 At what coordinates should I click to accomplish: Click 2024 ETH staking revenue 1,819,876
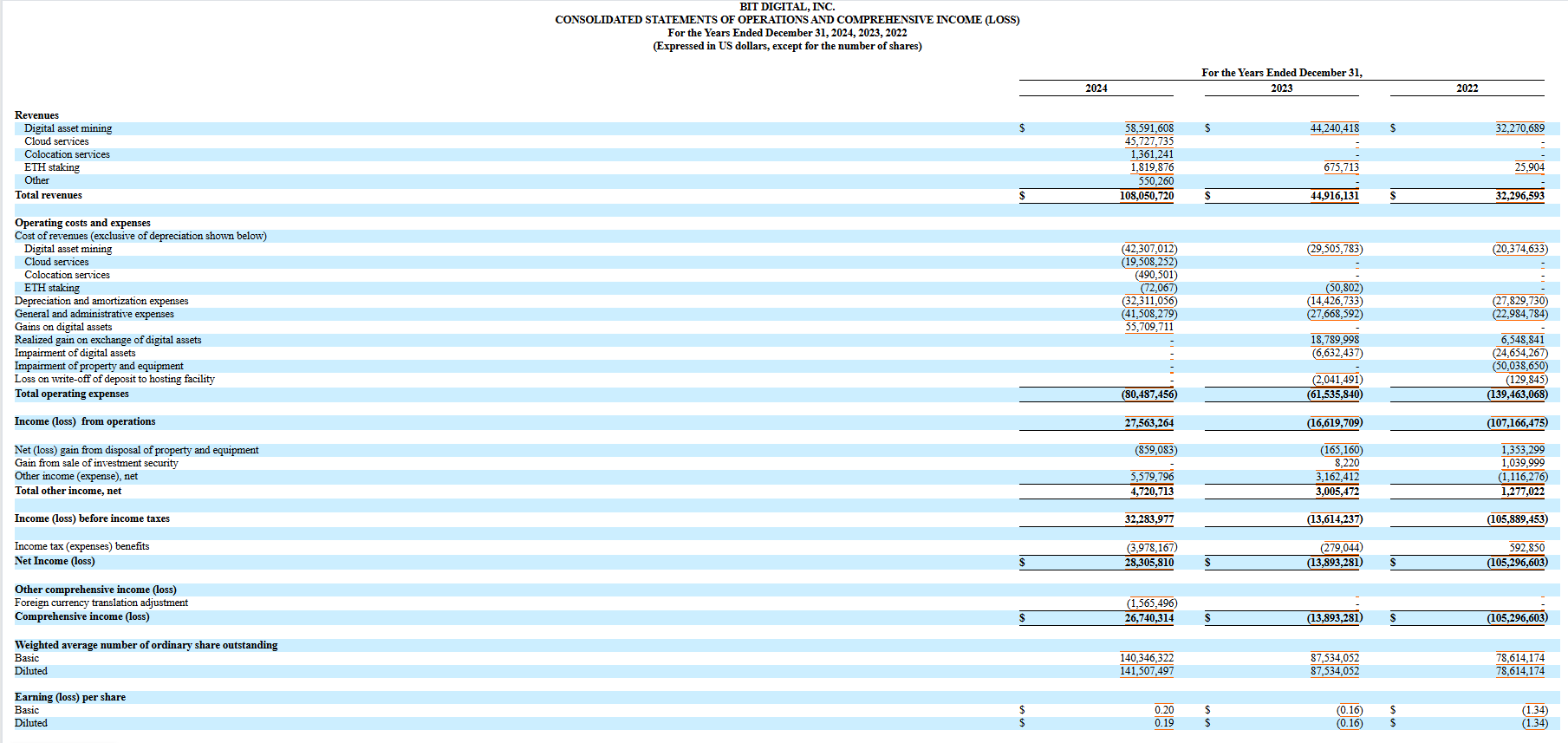pos(1152,167)
